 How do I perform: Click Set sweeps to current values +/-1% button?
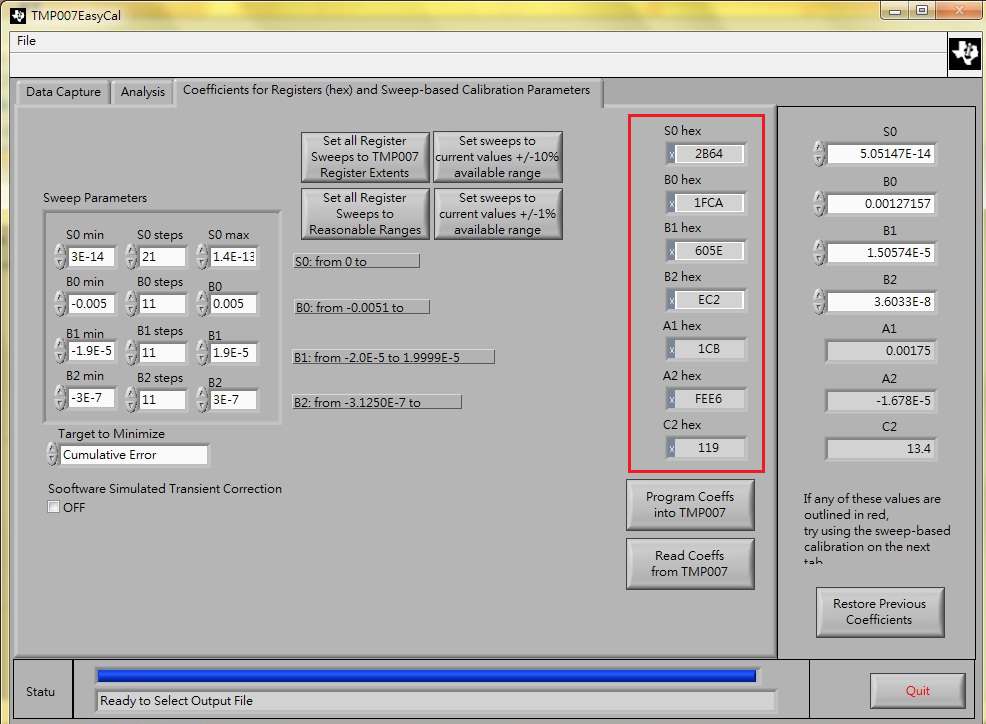[497, 214]
